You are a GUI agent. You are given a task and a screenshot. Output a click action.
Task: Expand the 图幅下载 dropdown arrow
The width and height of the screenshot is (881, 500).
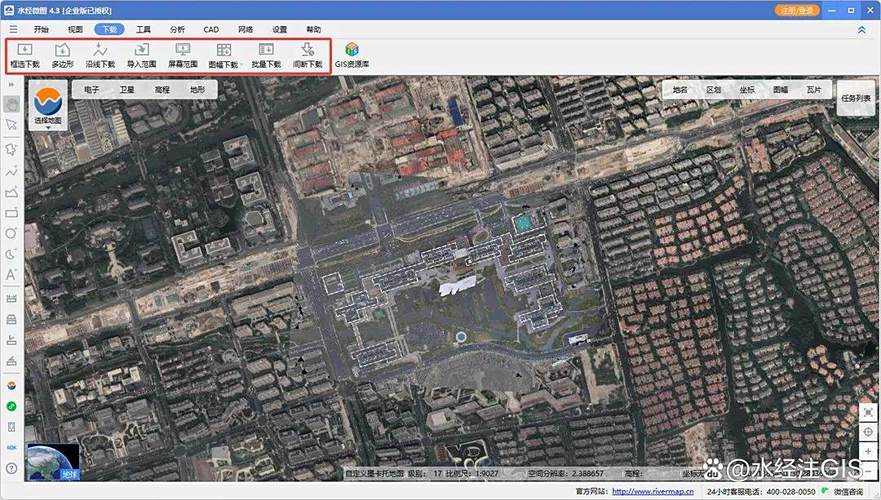241,65
